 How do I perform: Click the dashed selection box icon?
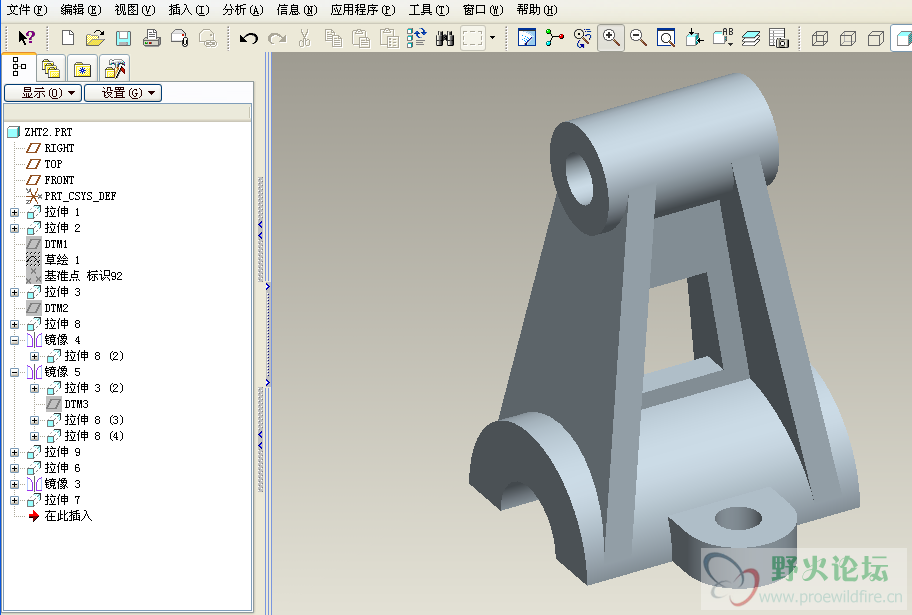(473, 38)
